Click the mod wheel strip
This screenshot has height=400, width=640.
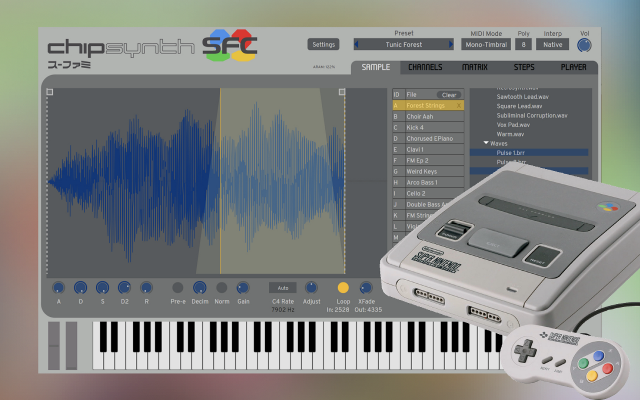click(71, 346)
